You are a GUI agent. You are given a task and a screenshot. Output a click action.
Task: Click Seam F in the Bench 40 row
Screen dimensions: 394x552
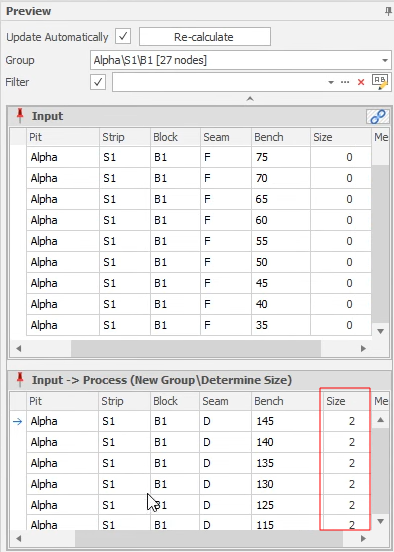[226, 304]
